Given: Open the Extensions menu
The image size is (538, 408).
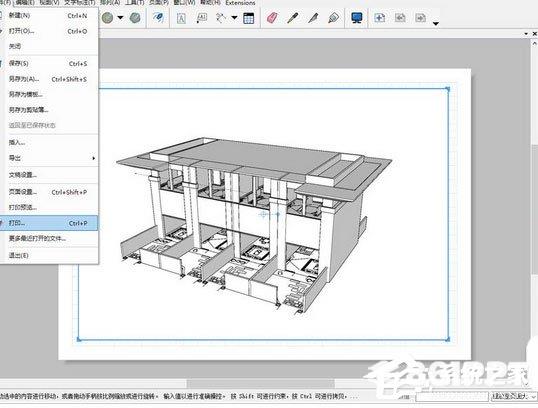Looking at the screenshot, I should coord(240,3).
